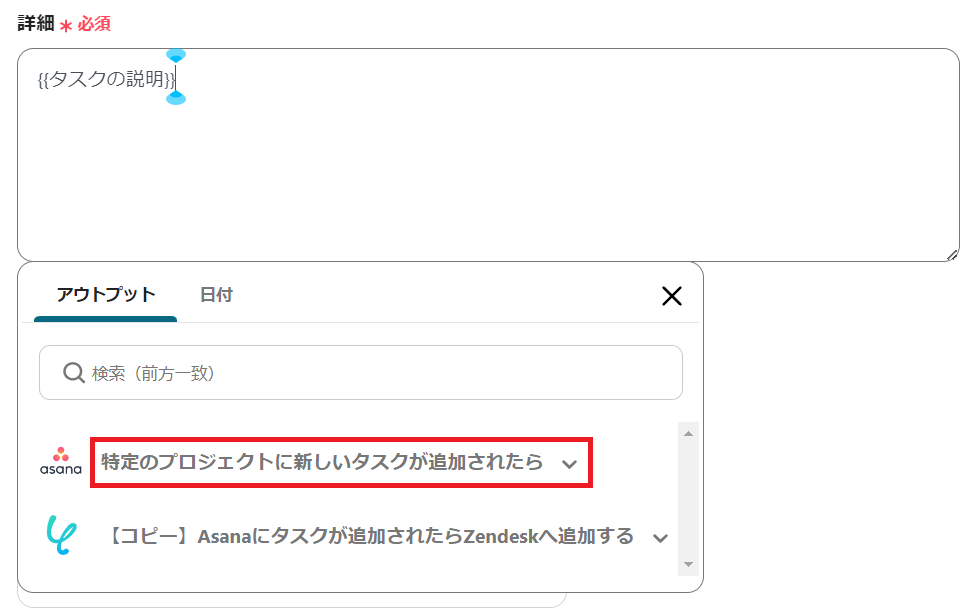This screenshot has width=976, height=610.
Task: Click the 詳細 required field label
Action: click(x=36, y=23)
